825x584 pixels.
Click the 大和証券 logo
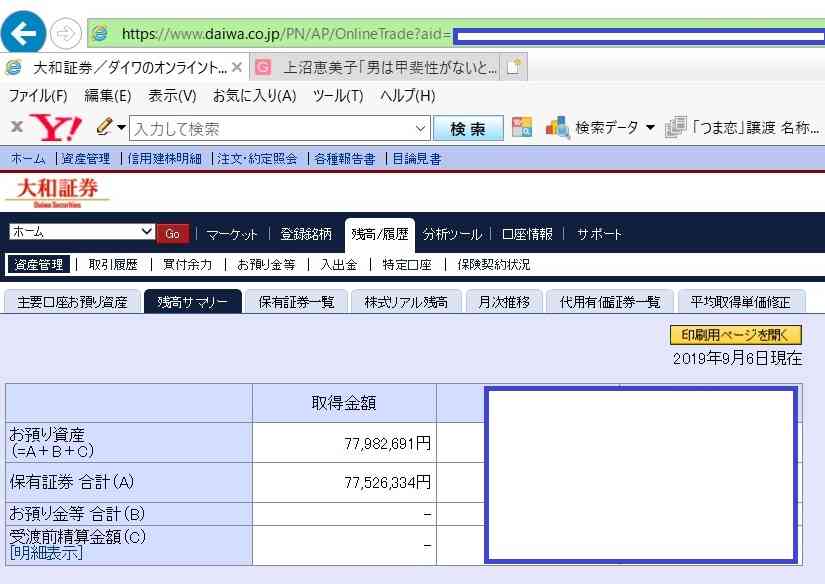57,193
